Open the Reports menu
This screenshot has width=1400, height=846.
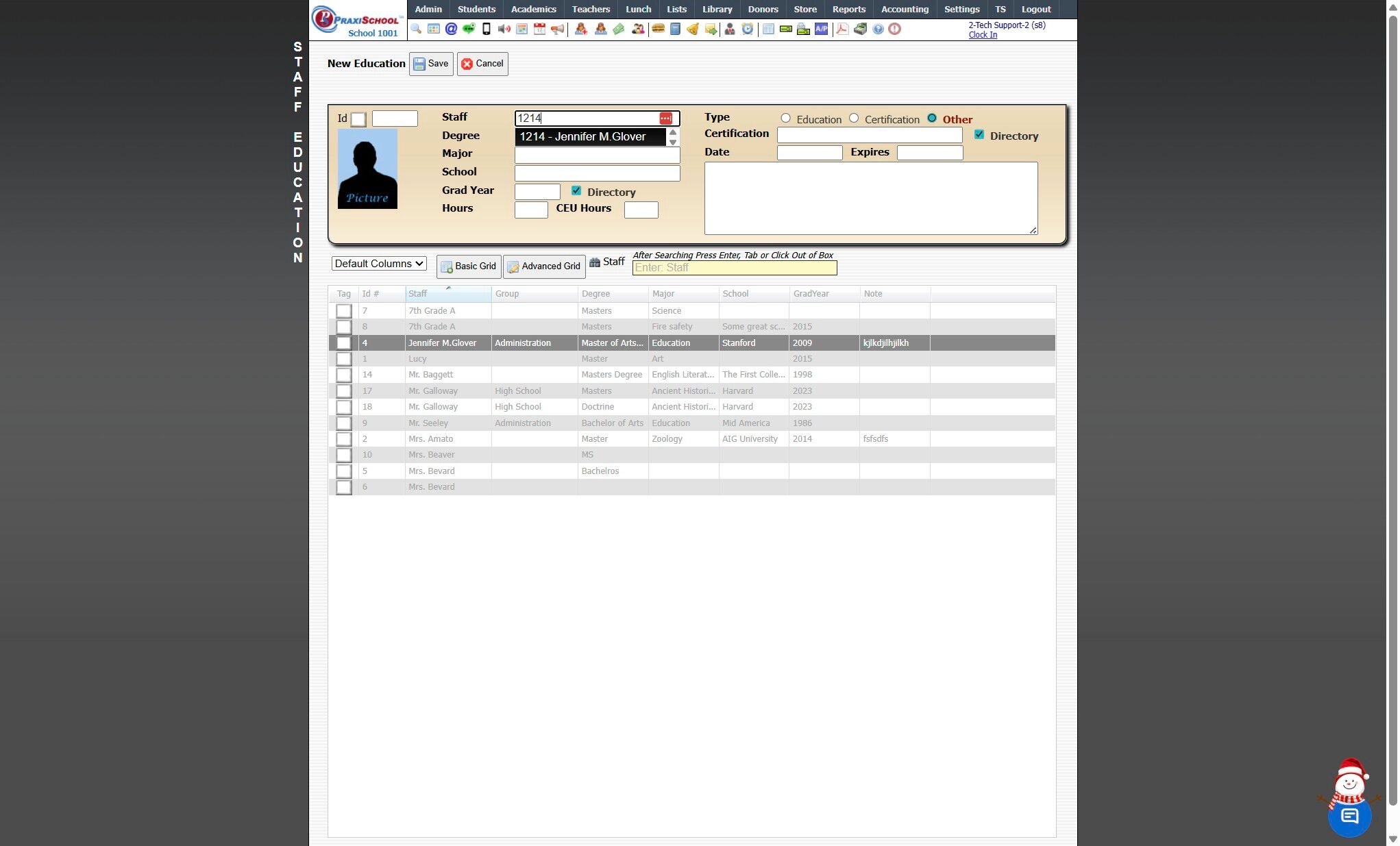tap(848, 9)
